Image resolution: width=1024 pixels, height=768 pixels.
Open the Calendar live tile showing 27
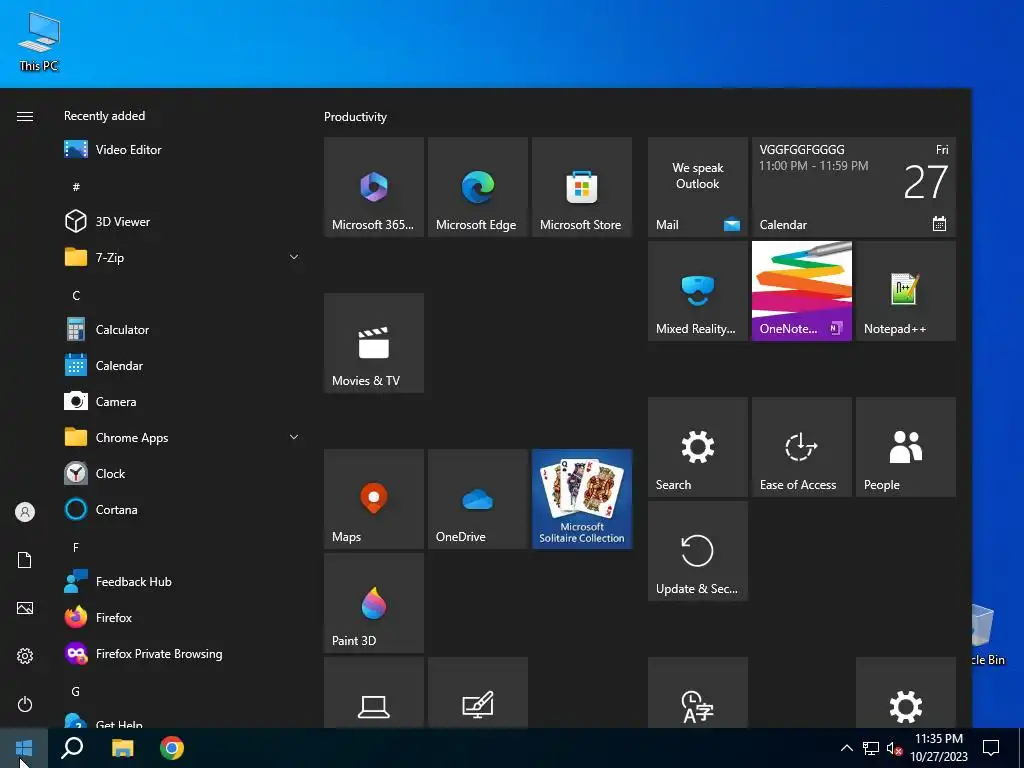click(854, 187)
